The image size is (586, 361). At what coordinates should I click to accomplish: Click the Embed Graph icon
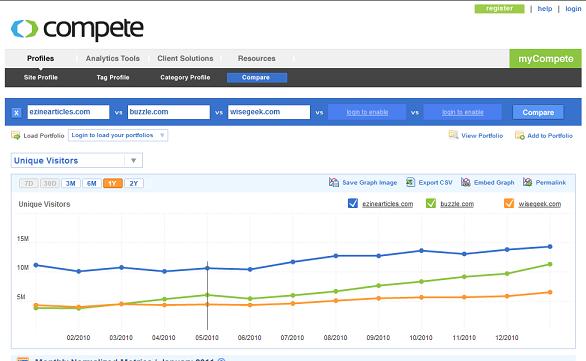[466, 182]
